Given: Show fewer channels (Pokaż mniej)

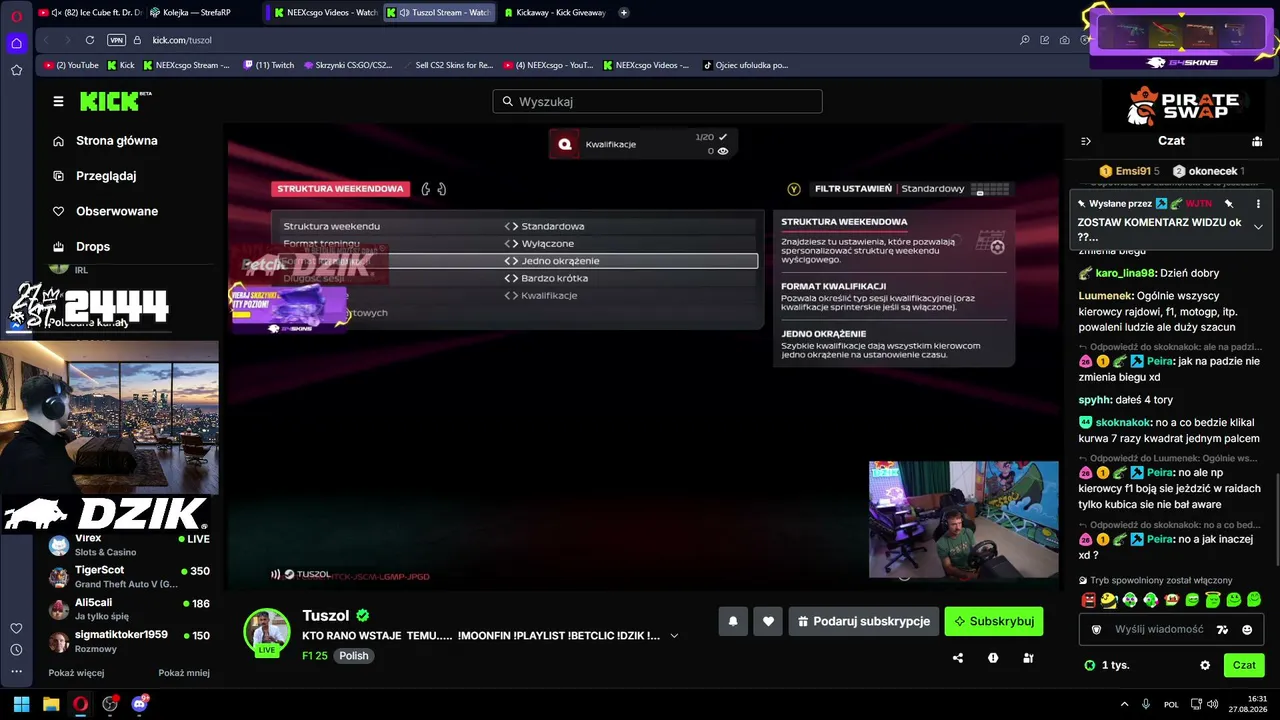Looking at the screenshot, I should click(x=184, y=673).
